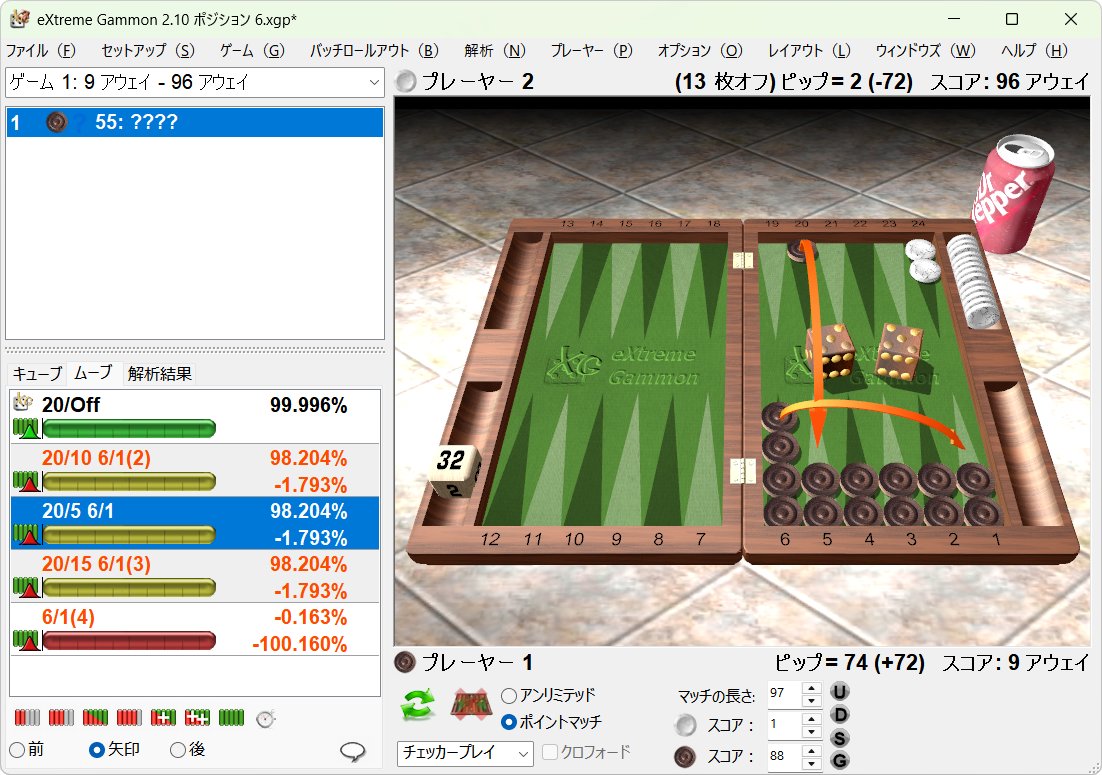This screenshot has width=1102, height=775.
Task: Select the 後 radio button
Action: [x=178, y=750]
